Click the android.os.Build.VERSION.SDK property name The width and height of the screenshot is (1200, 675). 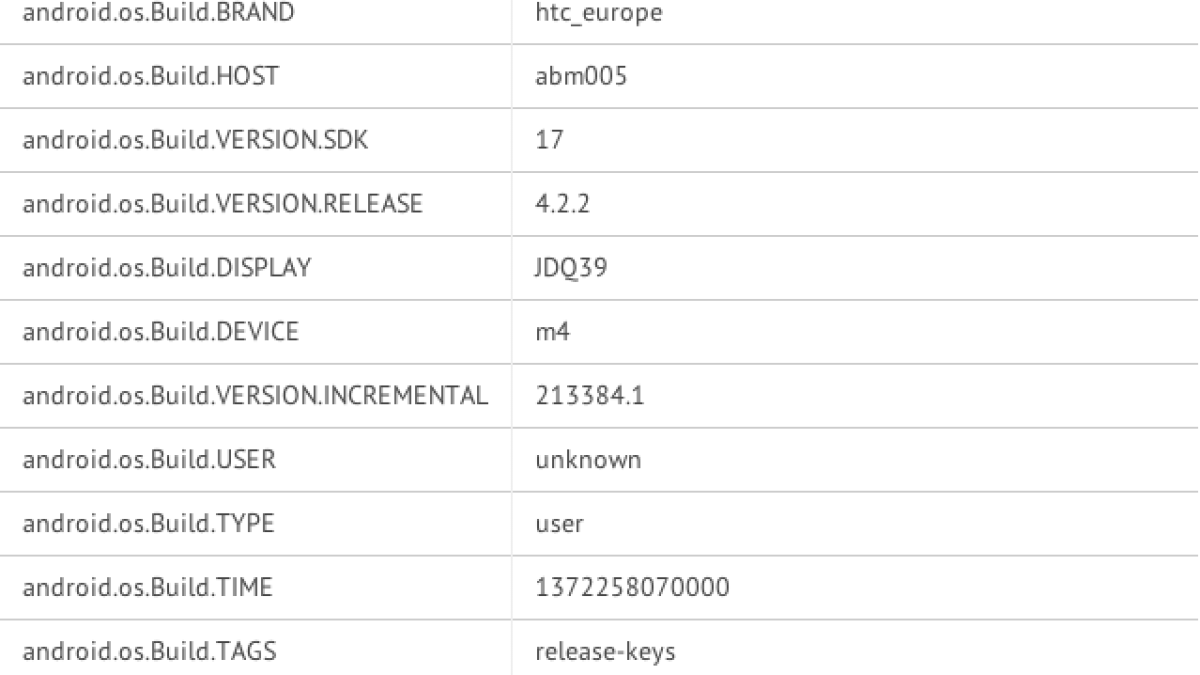(x=195, y=140)
